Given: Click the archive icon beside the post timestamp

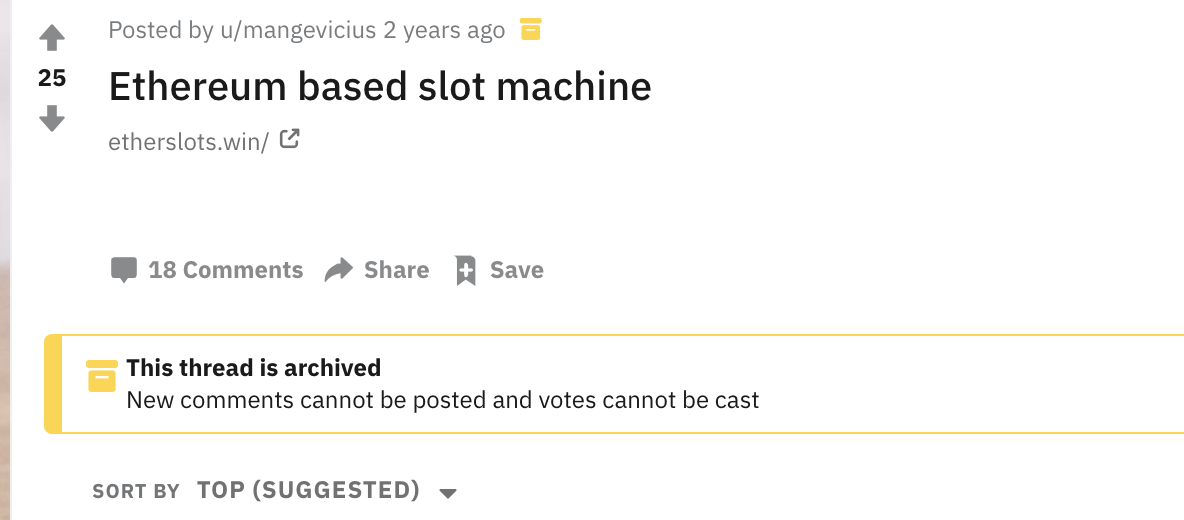Looking at the screenshot, I should coord(531,30).
